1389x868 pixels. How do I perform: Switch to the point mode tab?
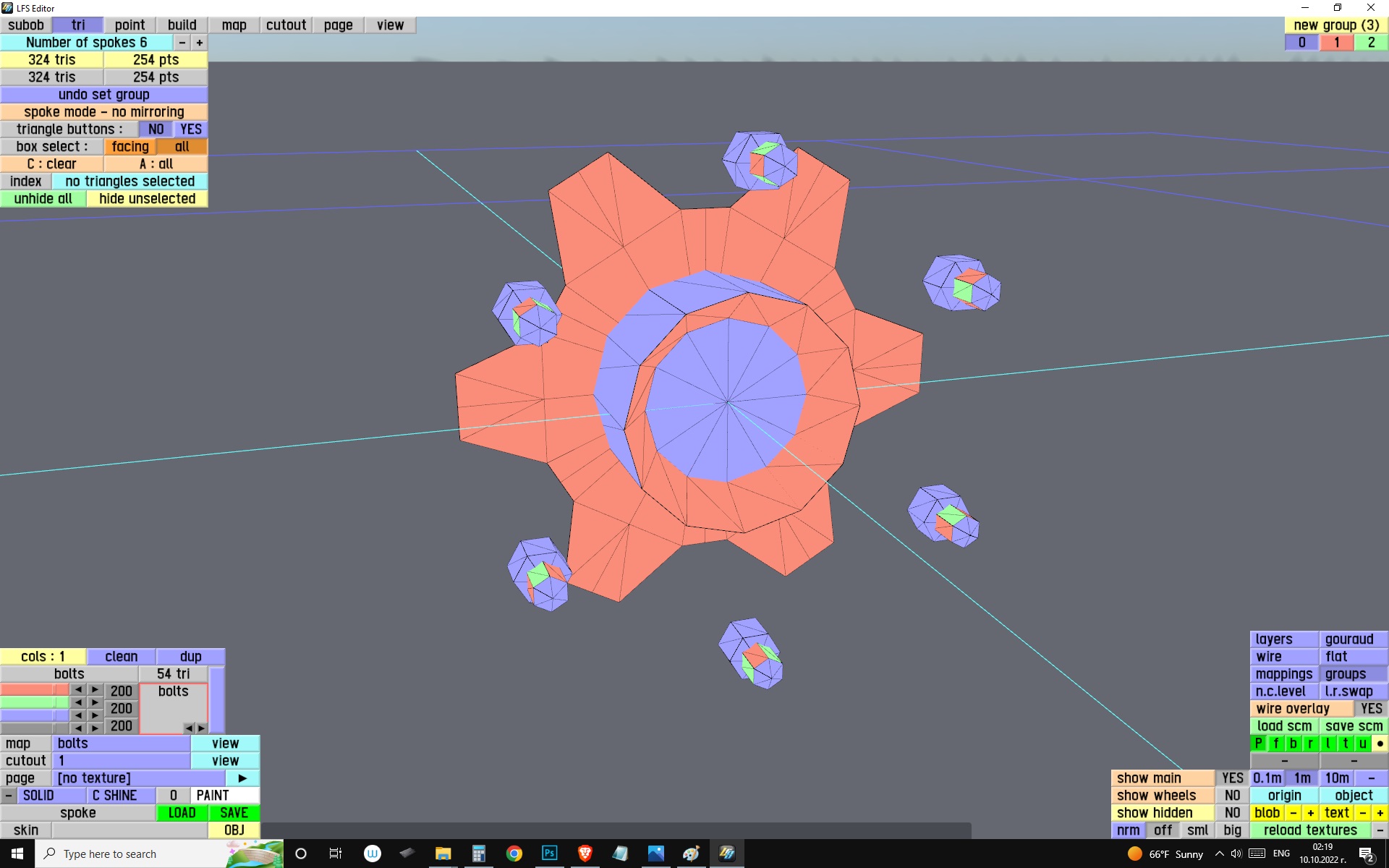pyautogui.click(x=129, y=25)
